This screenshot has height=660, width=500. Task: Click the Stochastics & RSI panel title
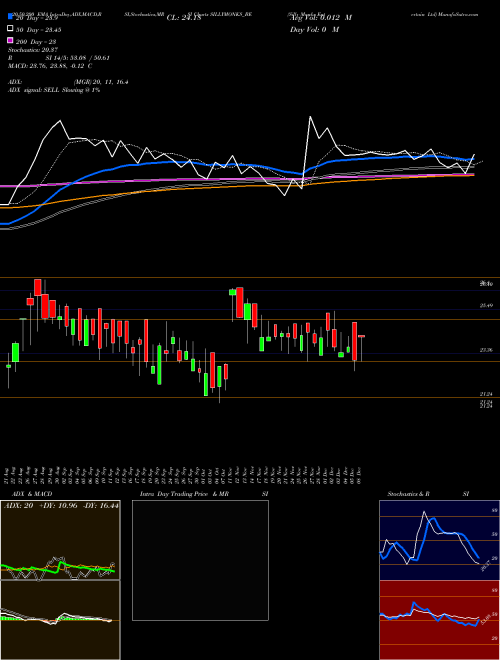pyautogui.click(x=428, y=494)
